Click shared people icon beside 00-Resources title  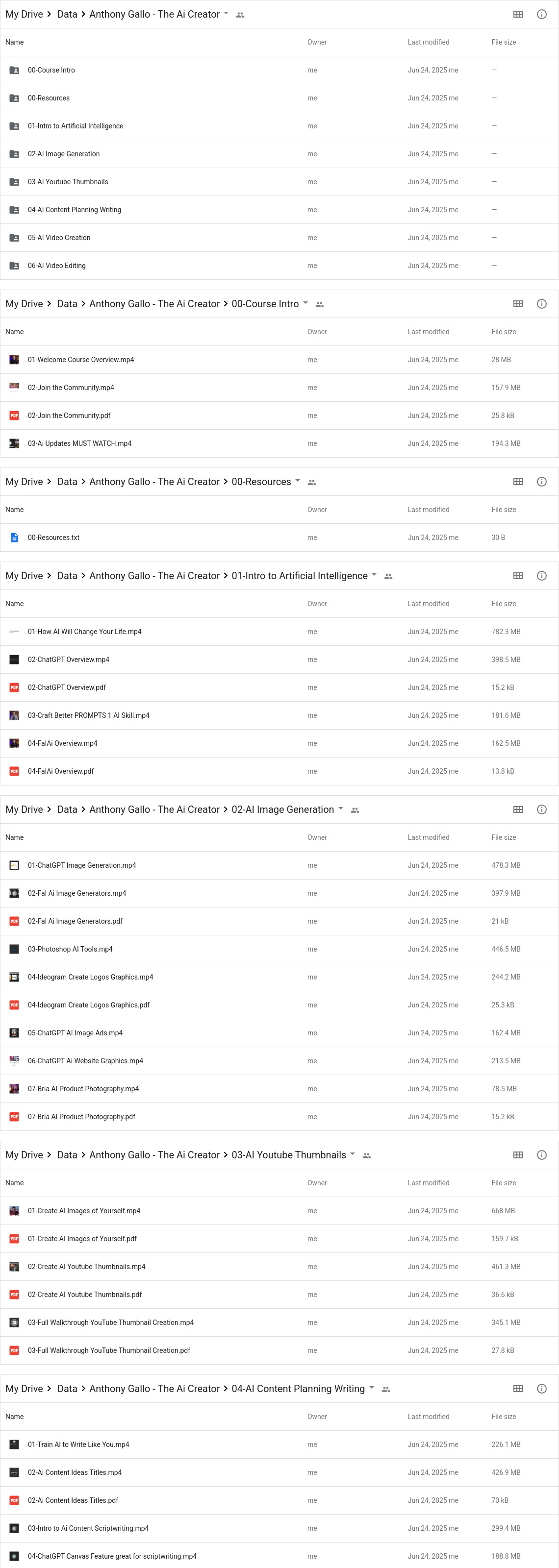click(x=312, y=482)
